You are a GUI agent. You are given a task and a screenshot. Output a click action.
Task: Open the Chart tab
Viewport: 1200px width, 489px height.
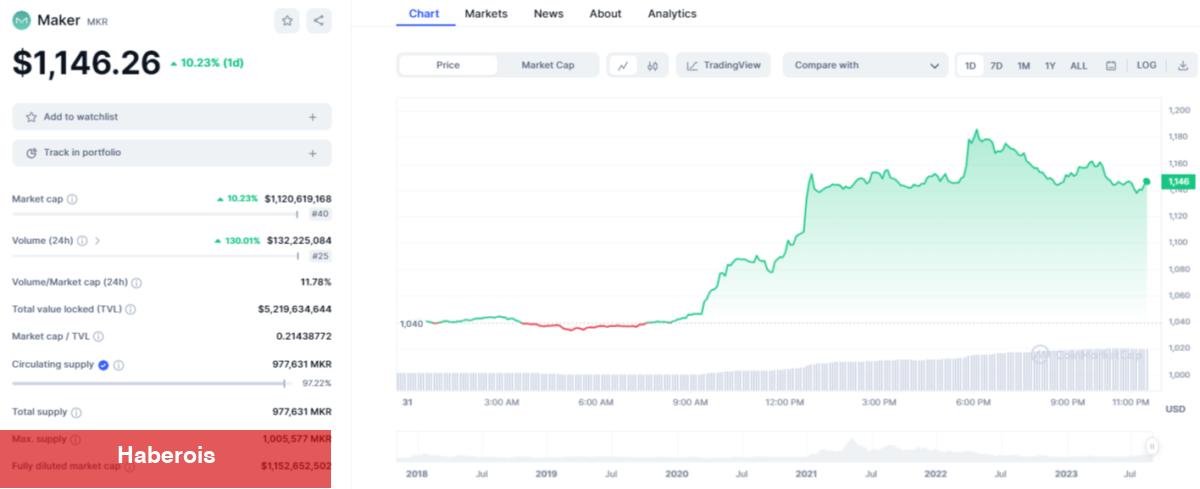click(x=424, y=14)
